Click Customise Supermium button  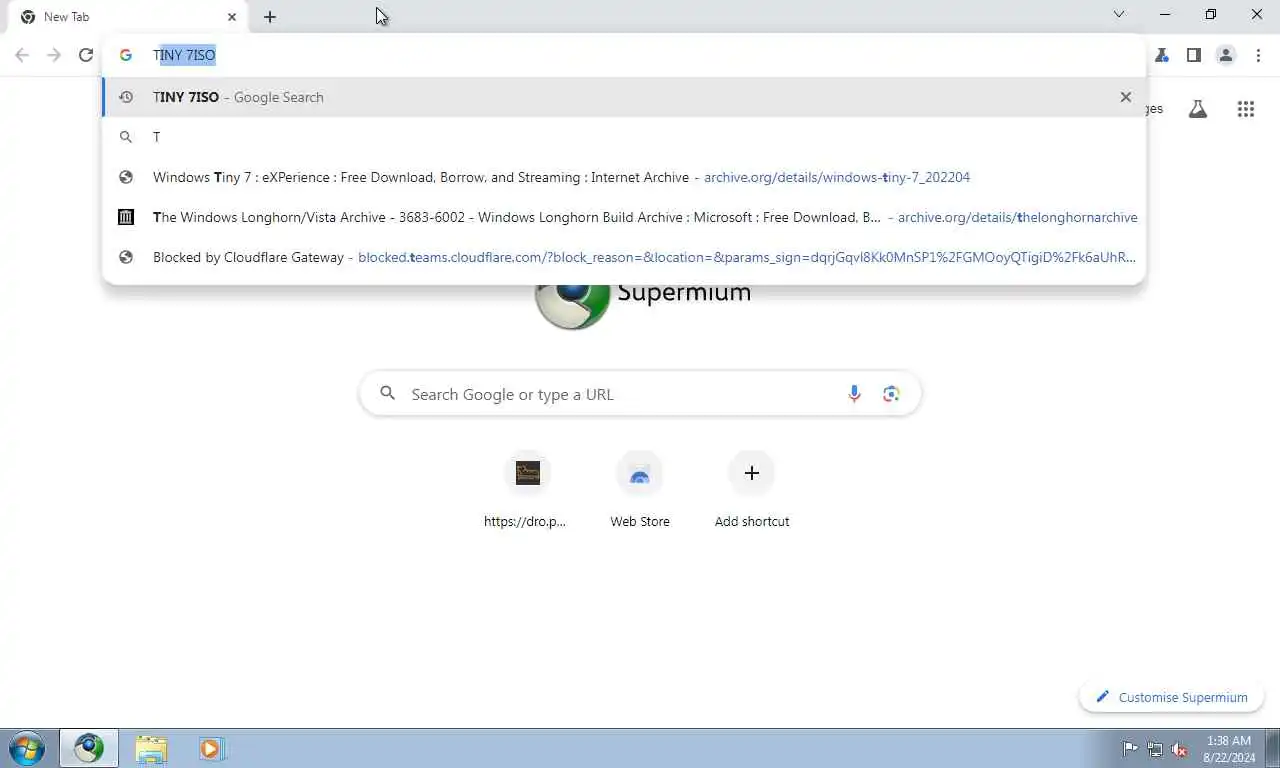click(x=1171, y=697)
